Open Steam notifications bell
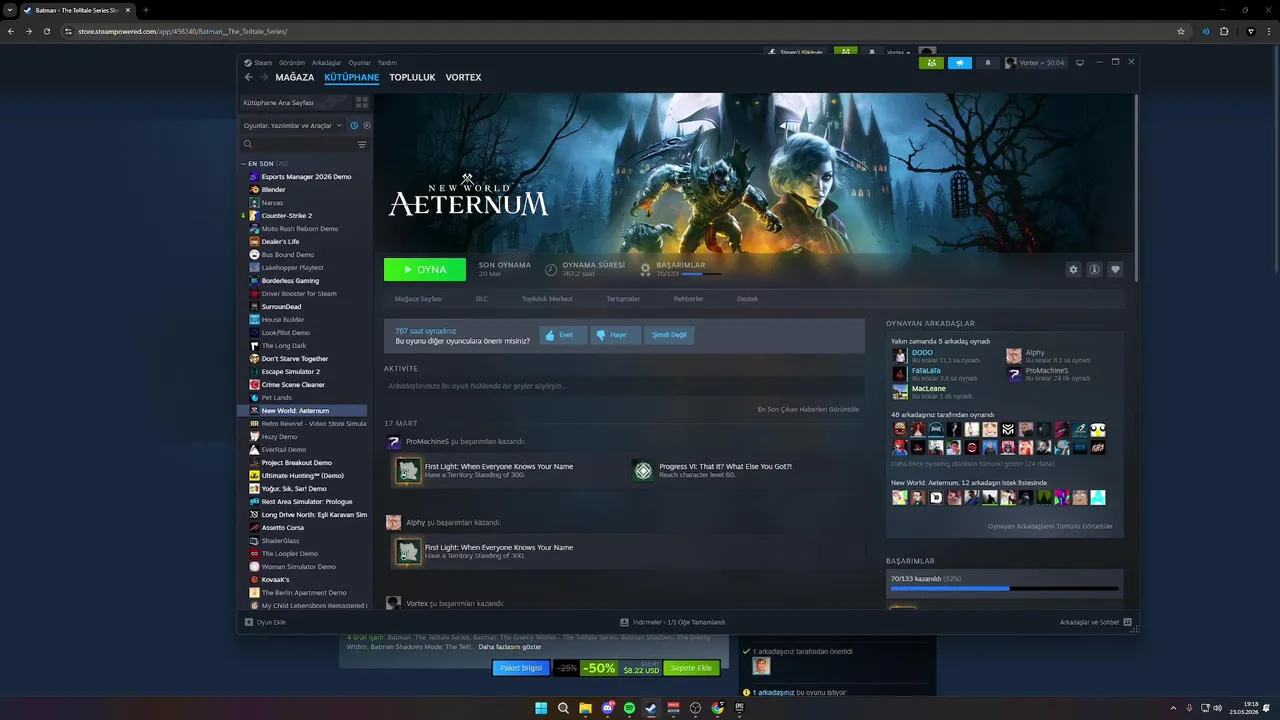 988,62
